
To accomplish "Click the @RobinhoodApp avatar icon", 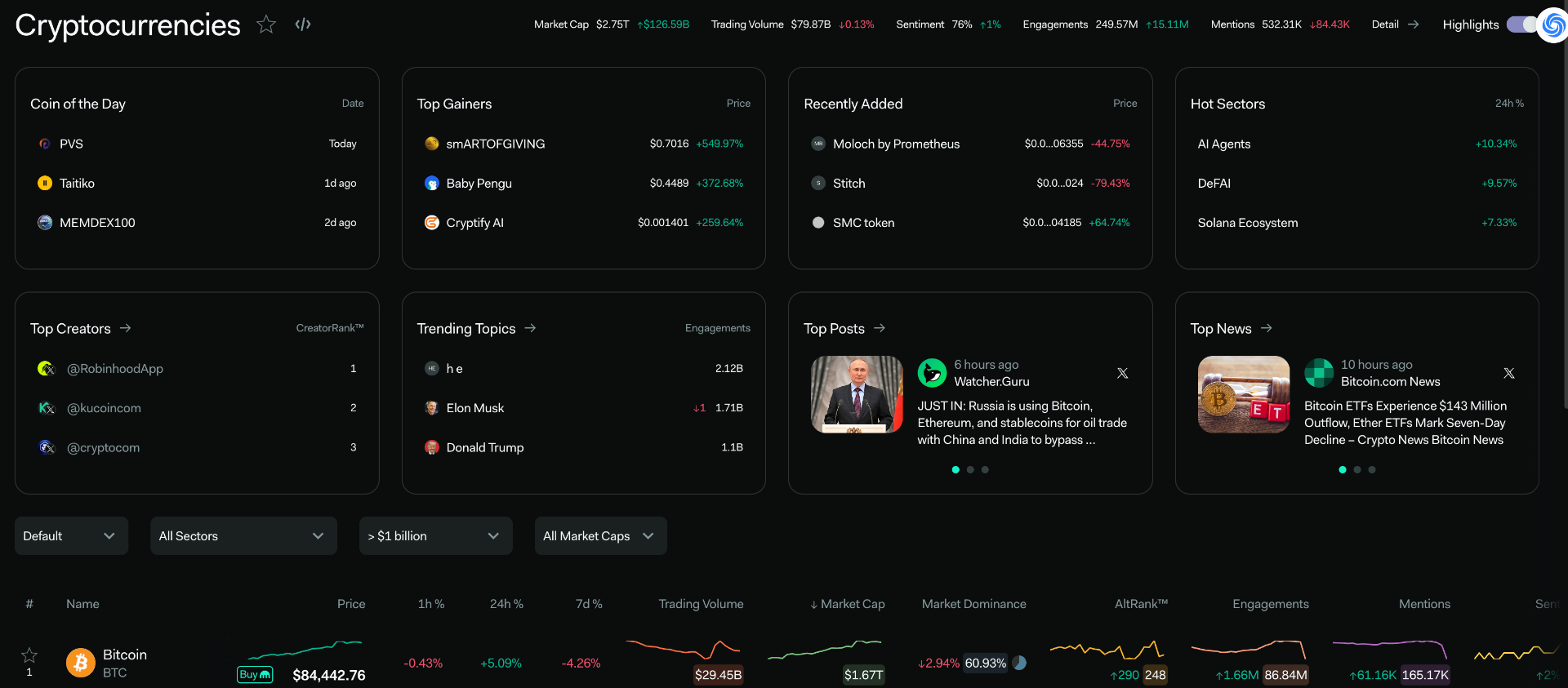I will (x=47, y=368).
